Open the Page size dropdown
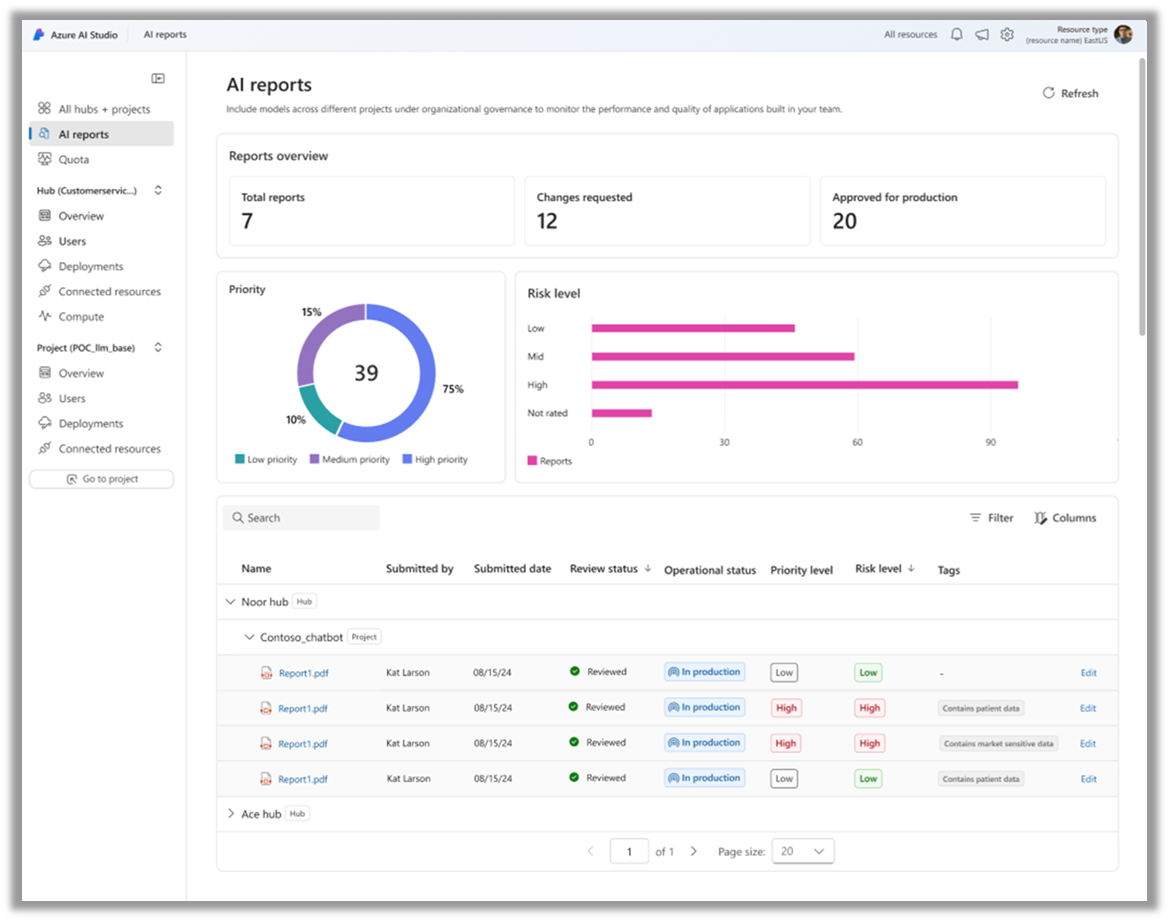The height and width of the screenshot is (921, 1169). tap(804, 851)
